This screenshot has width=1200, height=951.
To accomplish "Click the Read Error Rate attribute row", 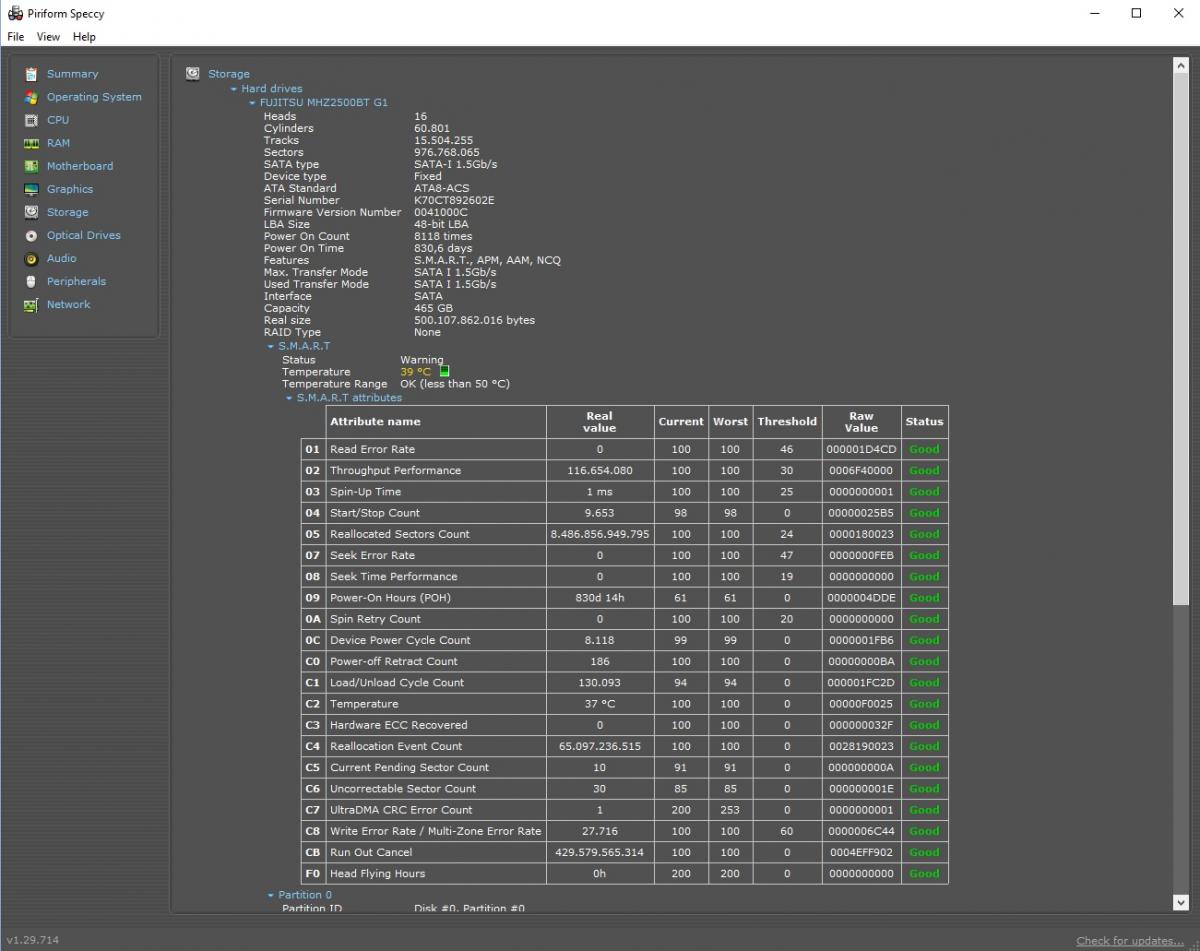I will pyautogui.click(x=624, y=449).
